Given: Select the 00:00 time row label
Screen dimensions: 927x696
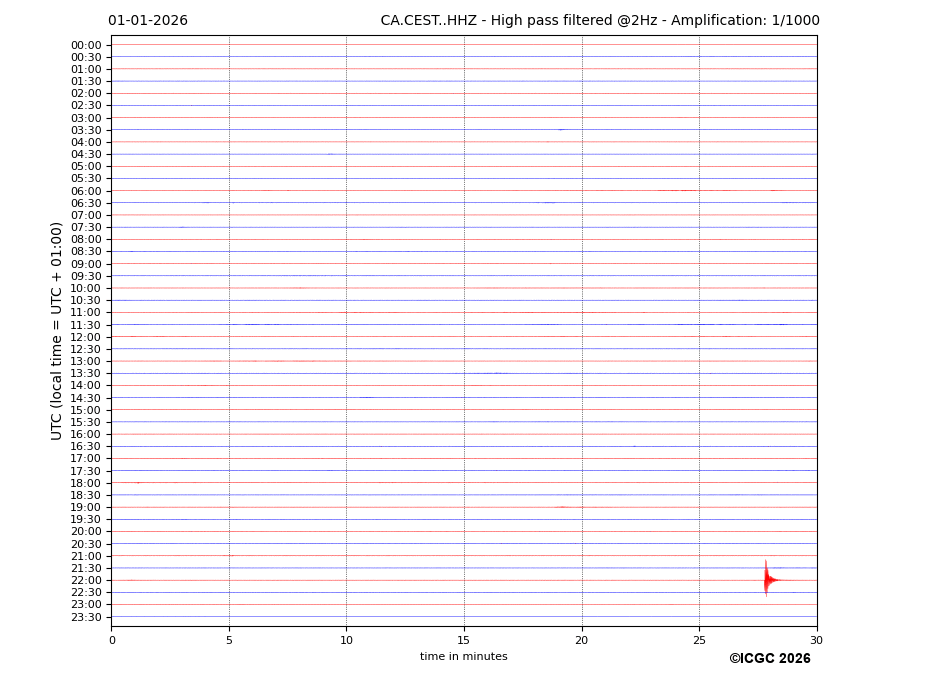Looking at the screenshot, I should pyautogui.click(x=86, y=45).
